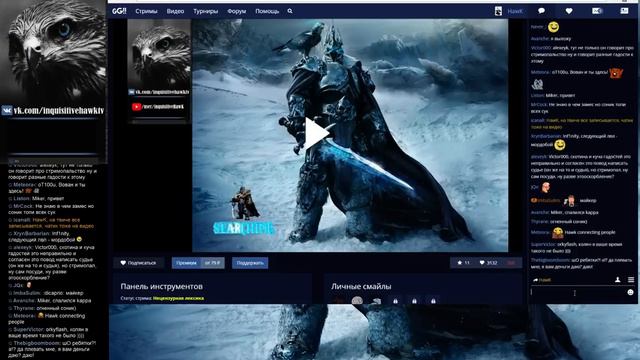Screen dimensions: 640x360
Task: Click the Поддержать button
Action: pos(250,263)
